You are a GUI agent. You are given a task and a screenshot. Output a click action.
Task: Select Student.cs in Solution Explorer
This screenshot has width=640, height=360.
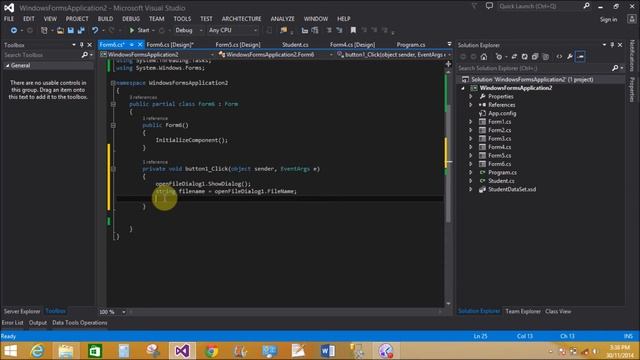[x=501, y=181]
